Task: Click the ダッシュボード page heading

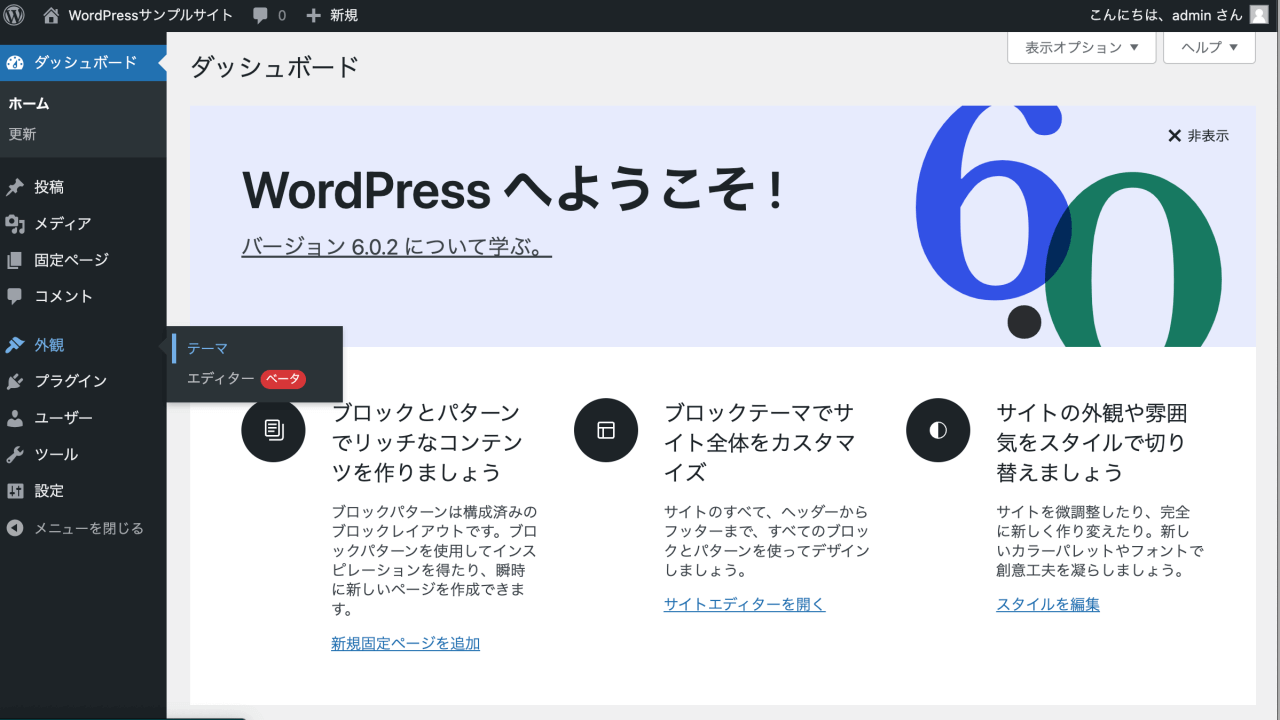Action: [274, 67]
